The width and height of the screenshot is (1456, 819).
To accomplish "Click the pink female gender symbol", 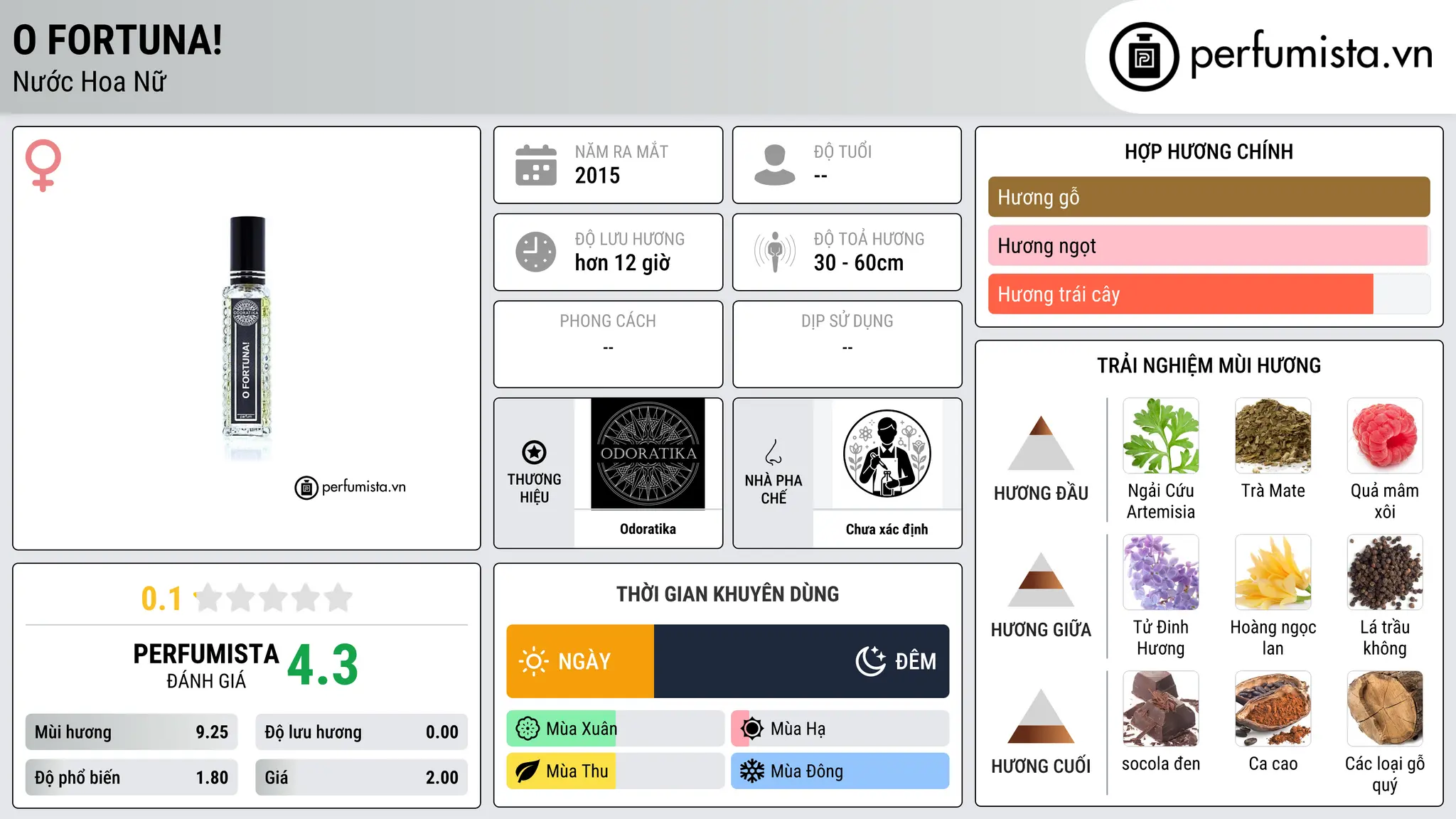I will [43, 165].
